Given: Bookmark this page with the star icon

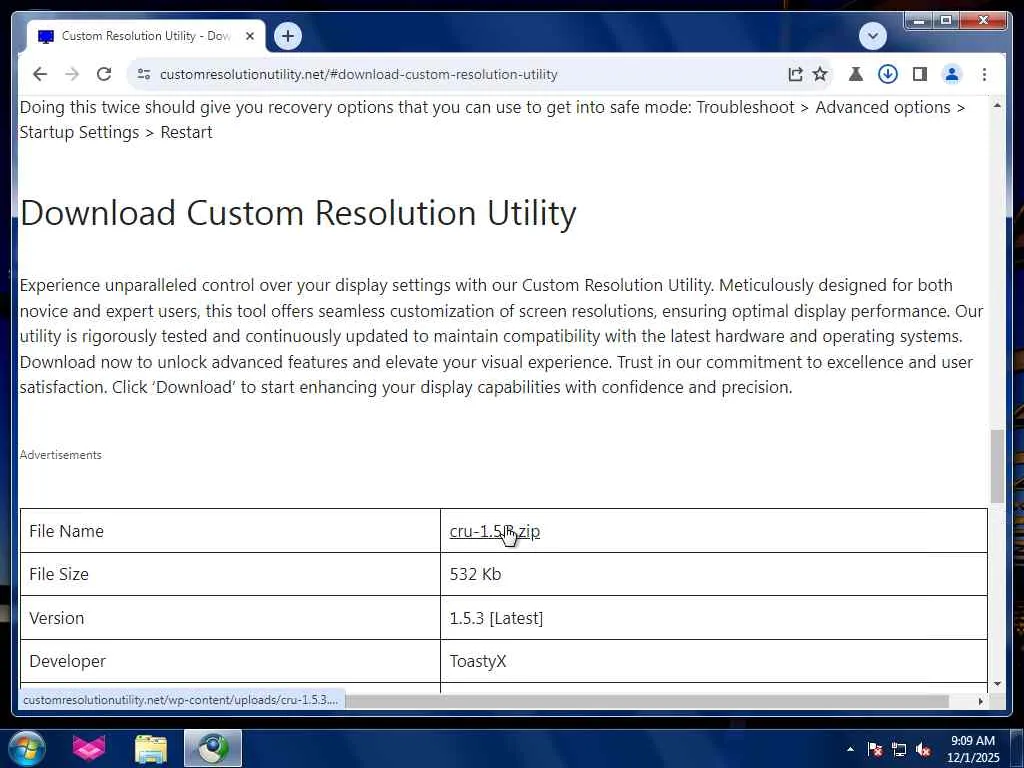Looking at the screenshot, I should click(820, 74).
